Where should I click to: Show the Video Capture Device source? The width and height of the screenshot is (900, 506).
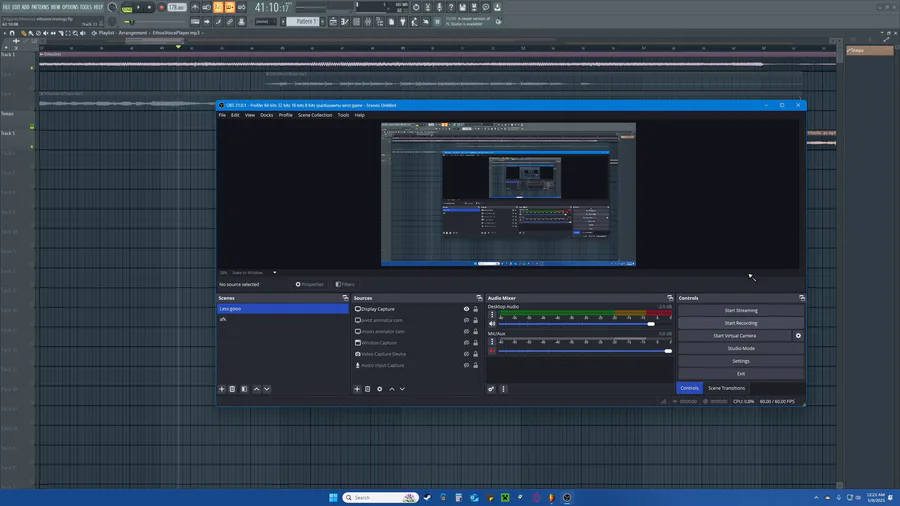click(x=466, y=354)
